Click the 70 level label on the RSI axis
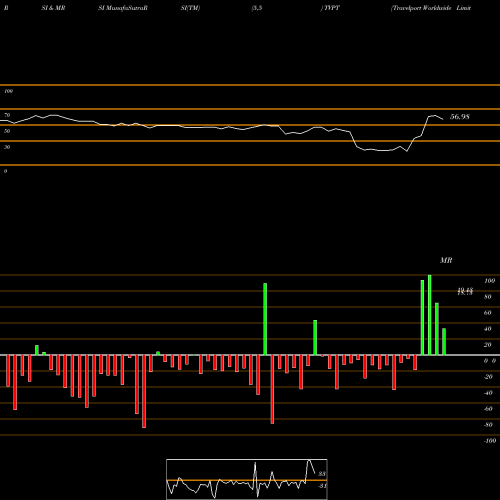This screenshot has height=500, width=500. tap(7, 115)
